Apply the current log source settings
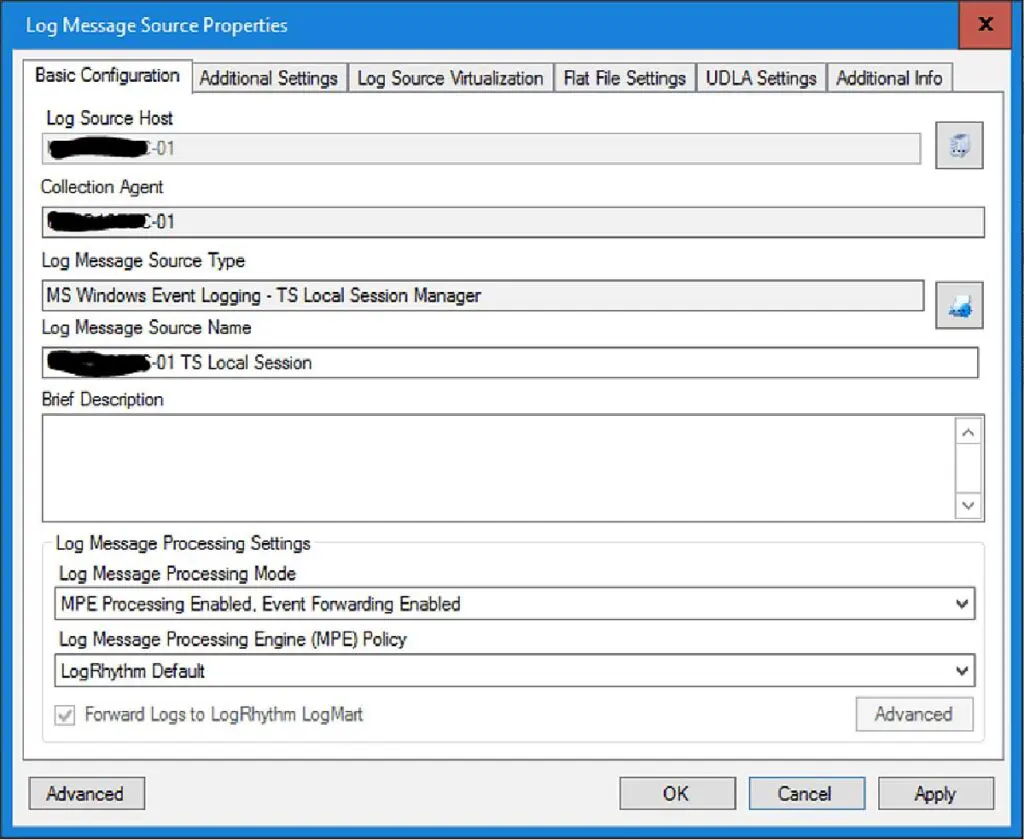 (936, 793)
